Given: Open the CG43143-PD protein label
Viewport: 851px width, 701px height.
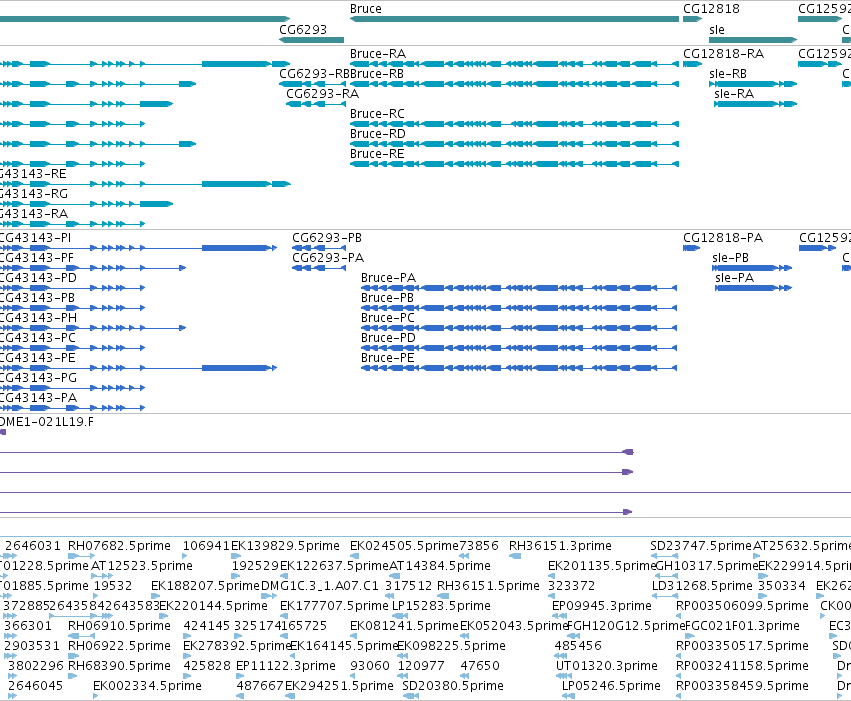Looking at the screenshot, I should click(x=38, y=278).
